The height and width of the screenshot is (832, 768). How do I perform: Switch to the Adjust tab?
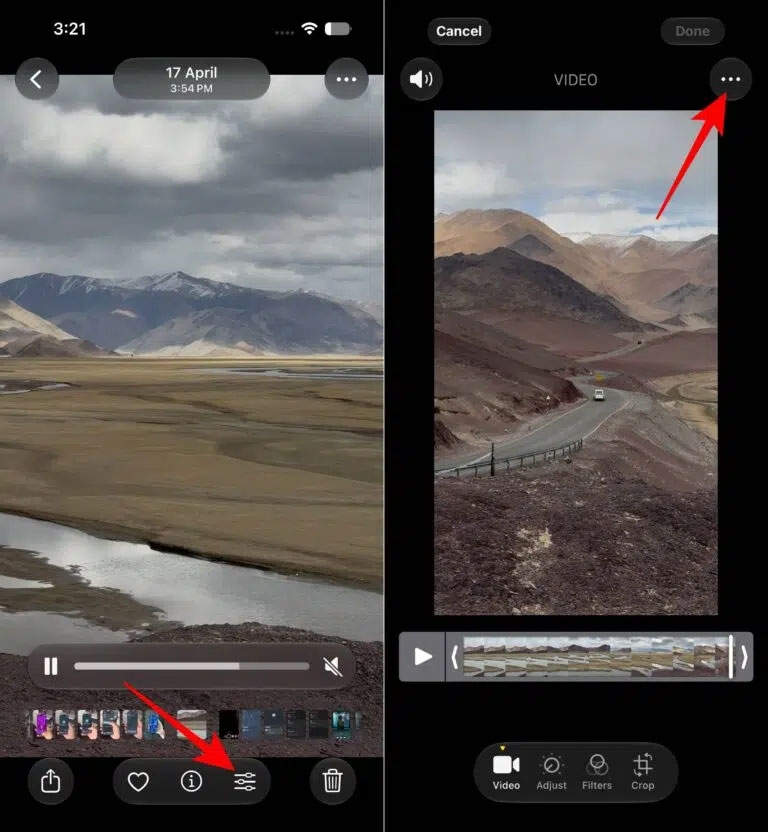tap(551, 773)
